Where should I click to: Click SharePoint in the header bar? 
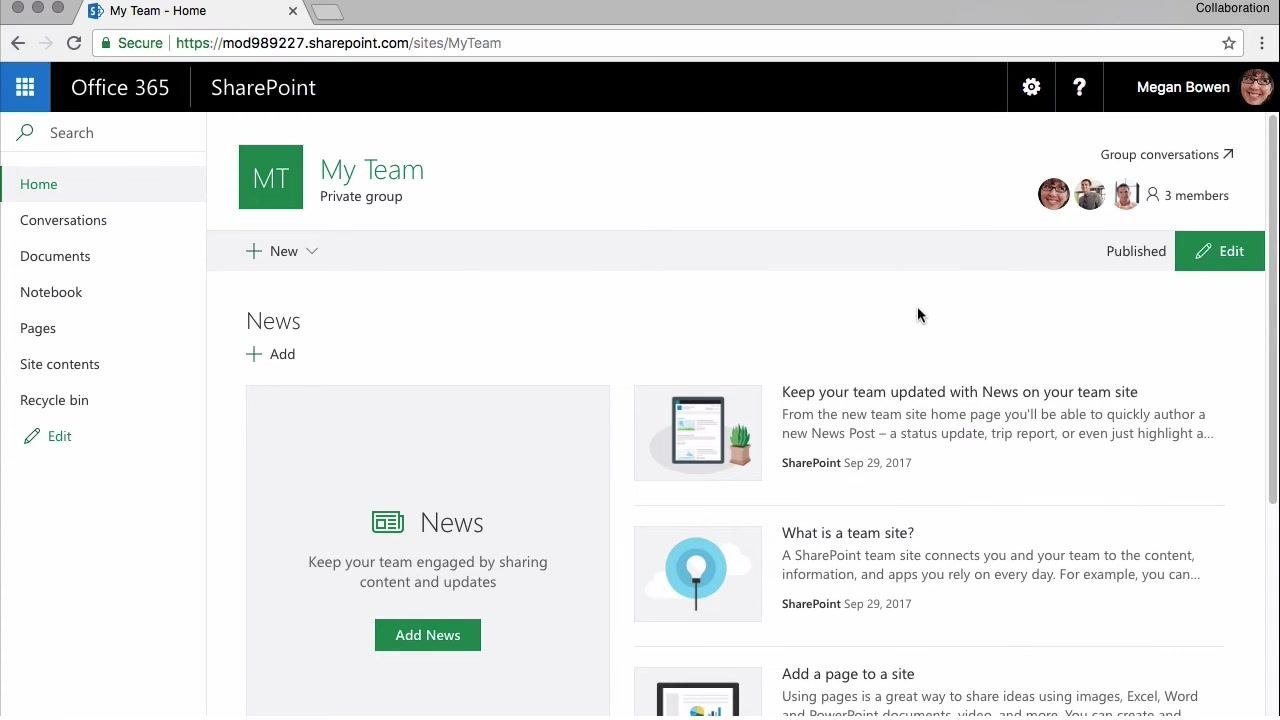point(263,87)
